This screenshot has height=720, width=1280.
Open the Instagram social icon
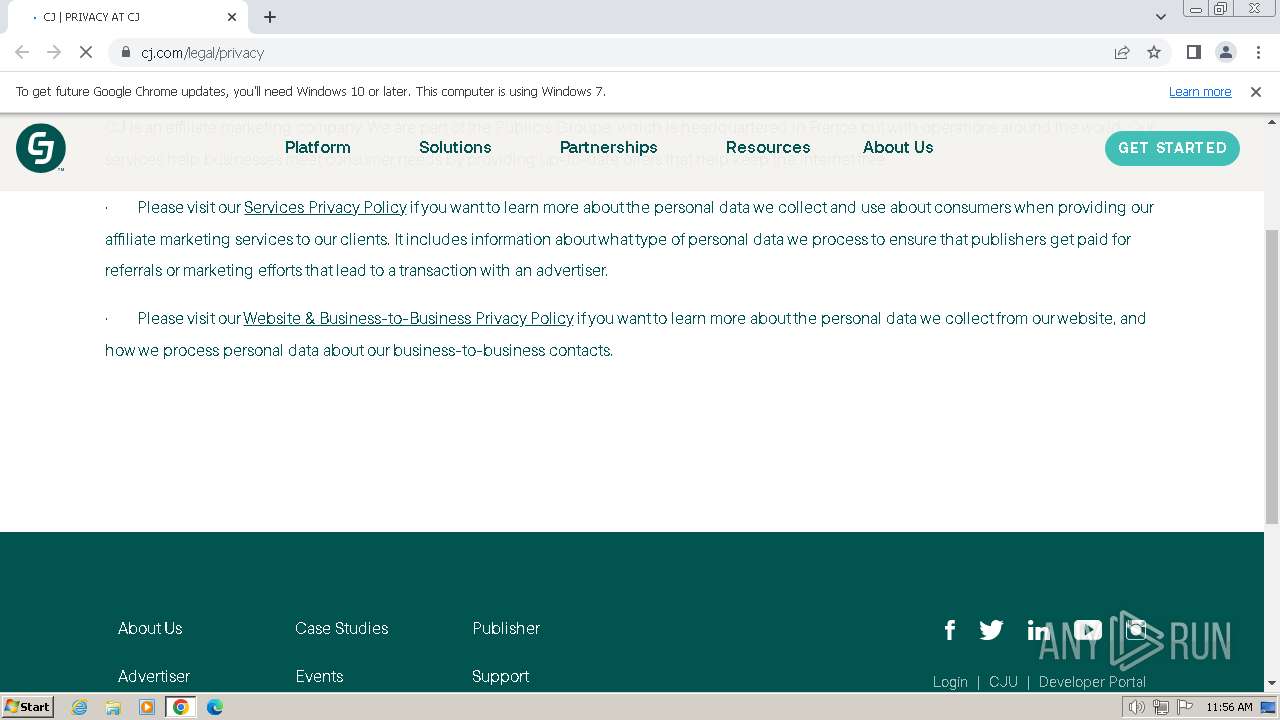(x=1136, y=630)
